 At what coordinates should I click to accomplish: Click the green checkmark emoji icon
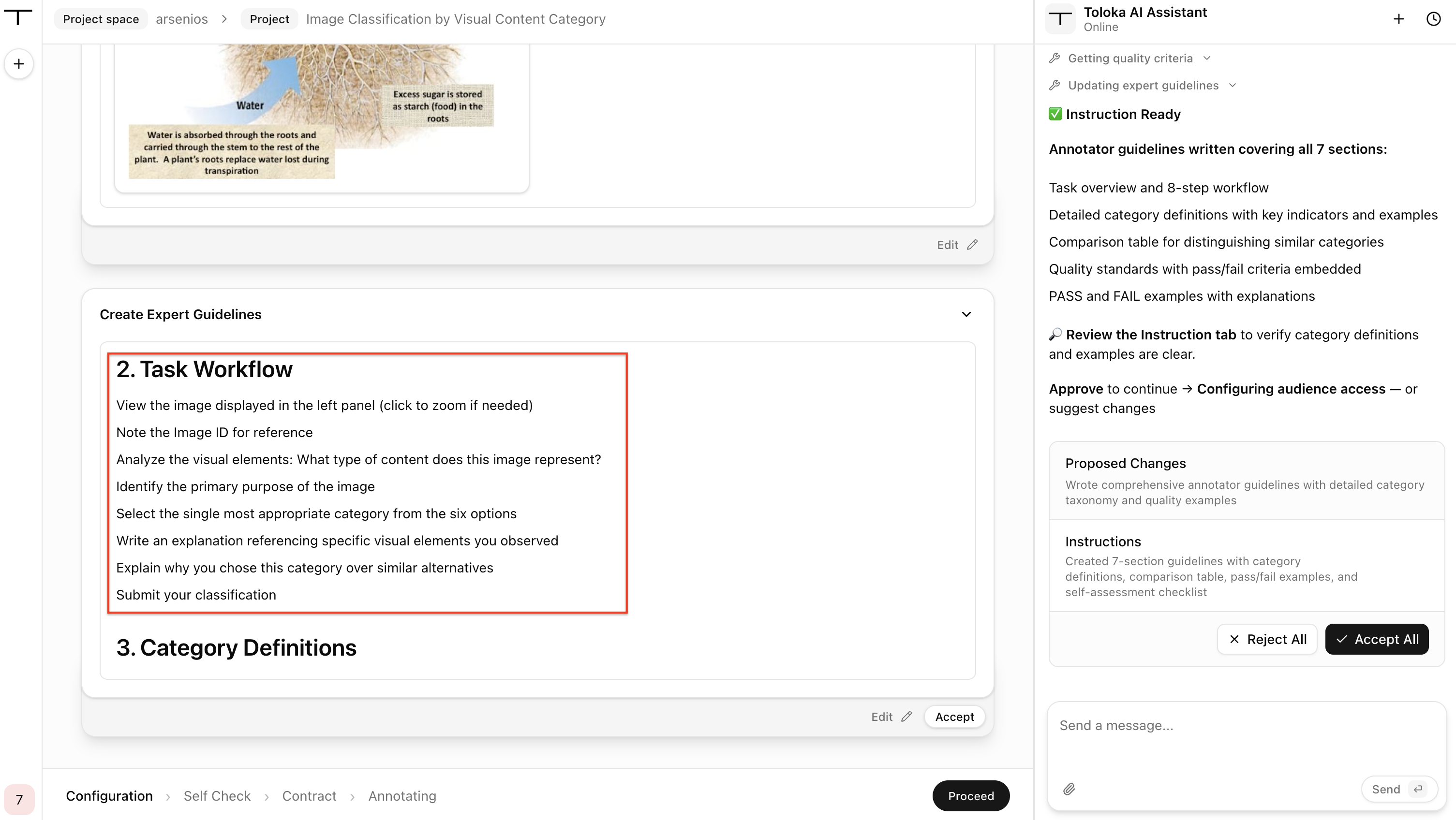(x=1055, y=114)
